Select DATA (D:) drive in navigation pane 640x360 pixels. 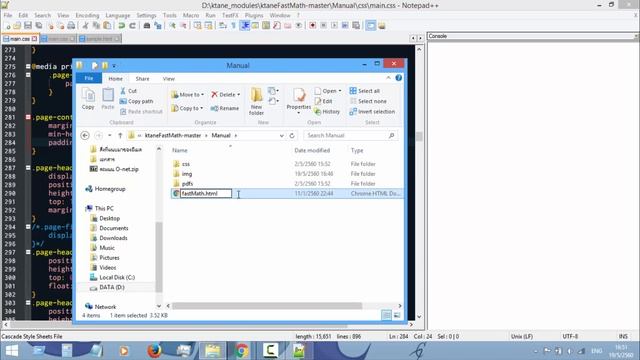pos(112,287)
